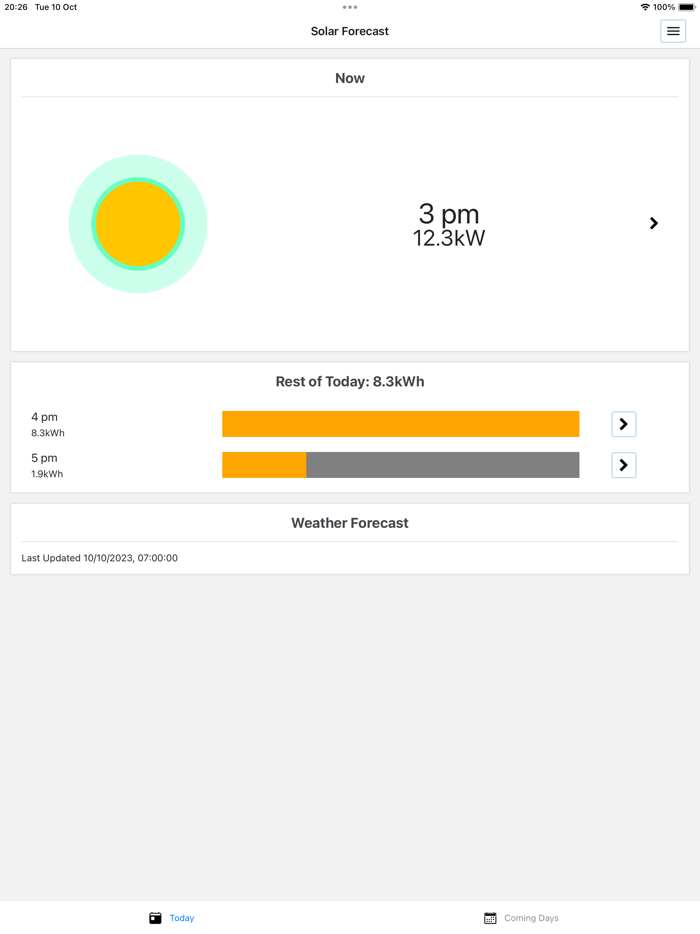Select the Today tab icon
Screen dimensions: 700x934
156,917
